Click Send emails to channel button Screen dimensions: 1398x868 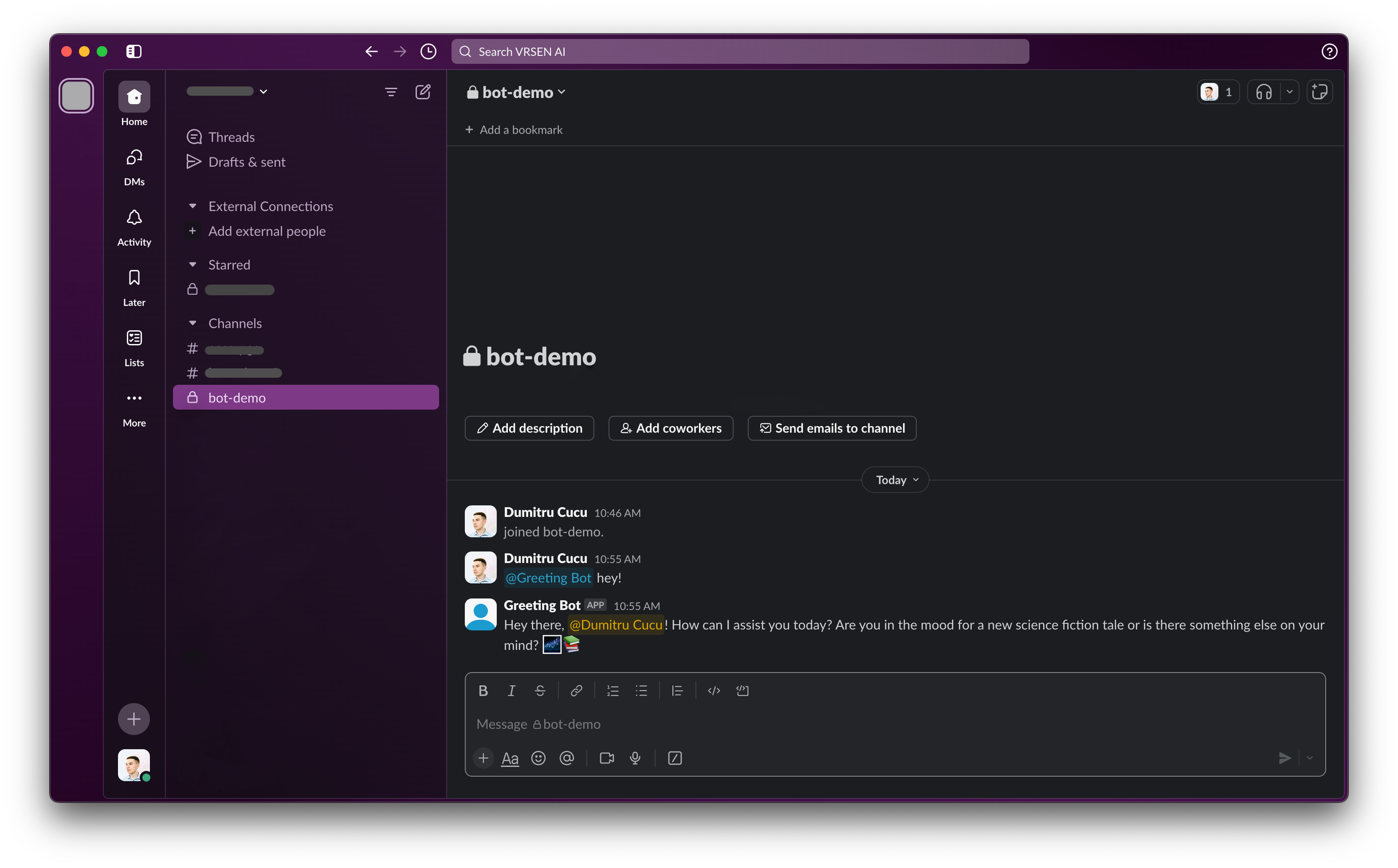tap(831, 428)
